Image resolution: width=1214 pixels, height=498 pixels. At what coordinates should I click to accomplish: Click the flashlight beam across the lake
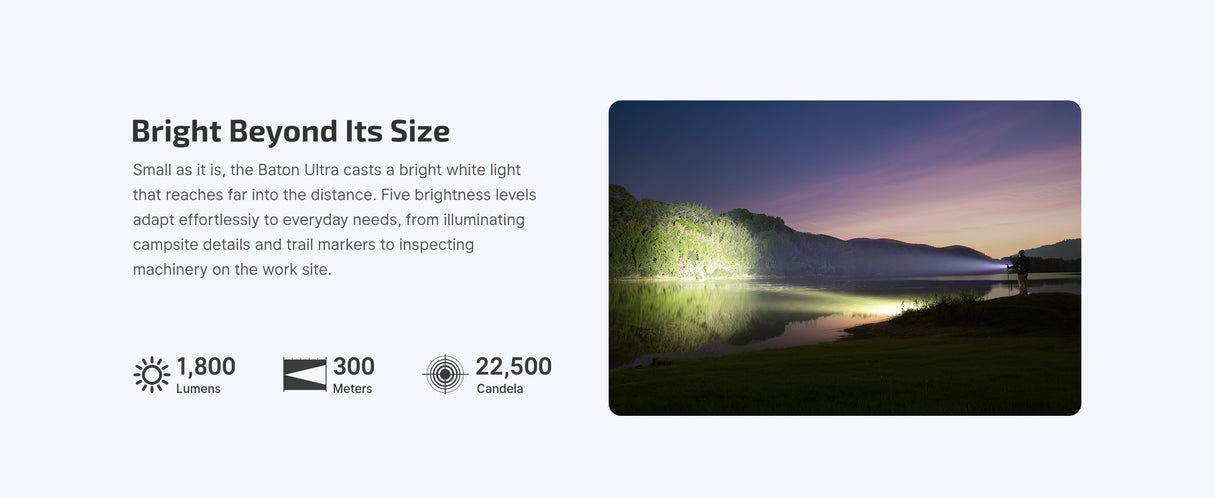pos(900,260)
